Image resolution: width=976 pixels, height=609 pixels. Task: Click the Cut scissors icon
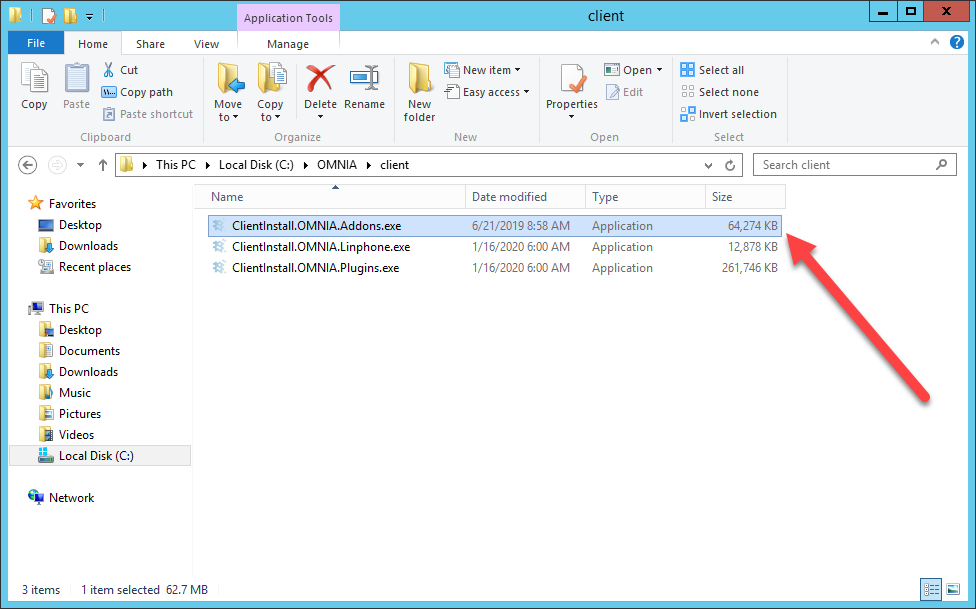pyautogui.click(x=109, y=70)
